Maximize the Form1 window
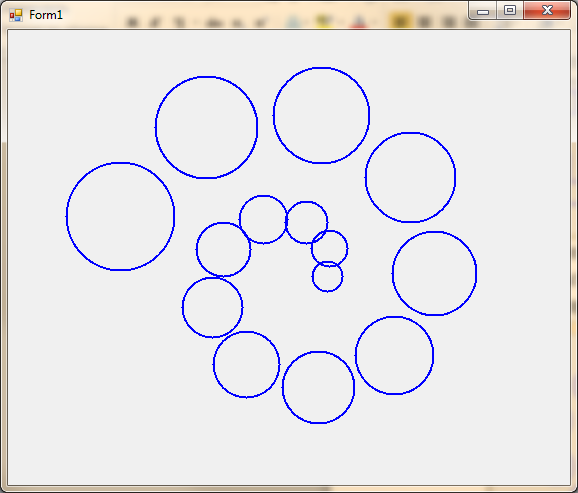The height and width of the screenshot is (493, 578). coord(510,10)
